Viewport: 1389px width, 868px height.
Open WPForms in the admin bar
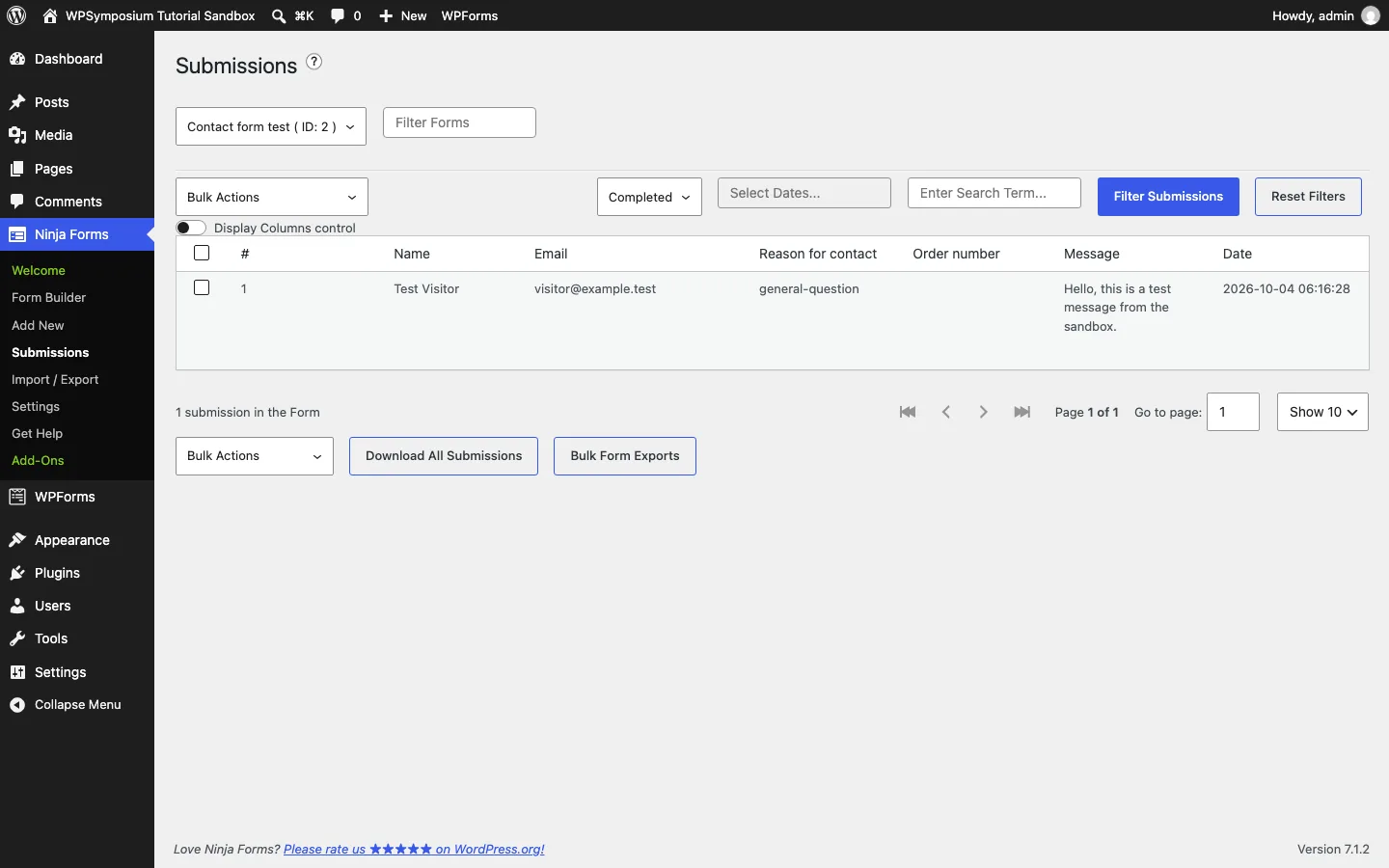pyautogui.click(x=470, y=15)
